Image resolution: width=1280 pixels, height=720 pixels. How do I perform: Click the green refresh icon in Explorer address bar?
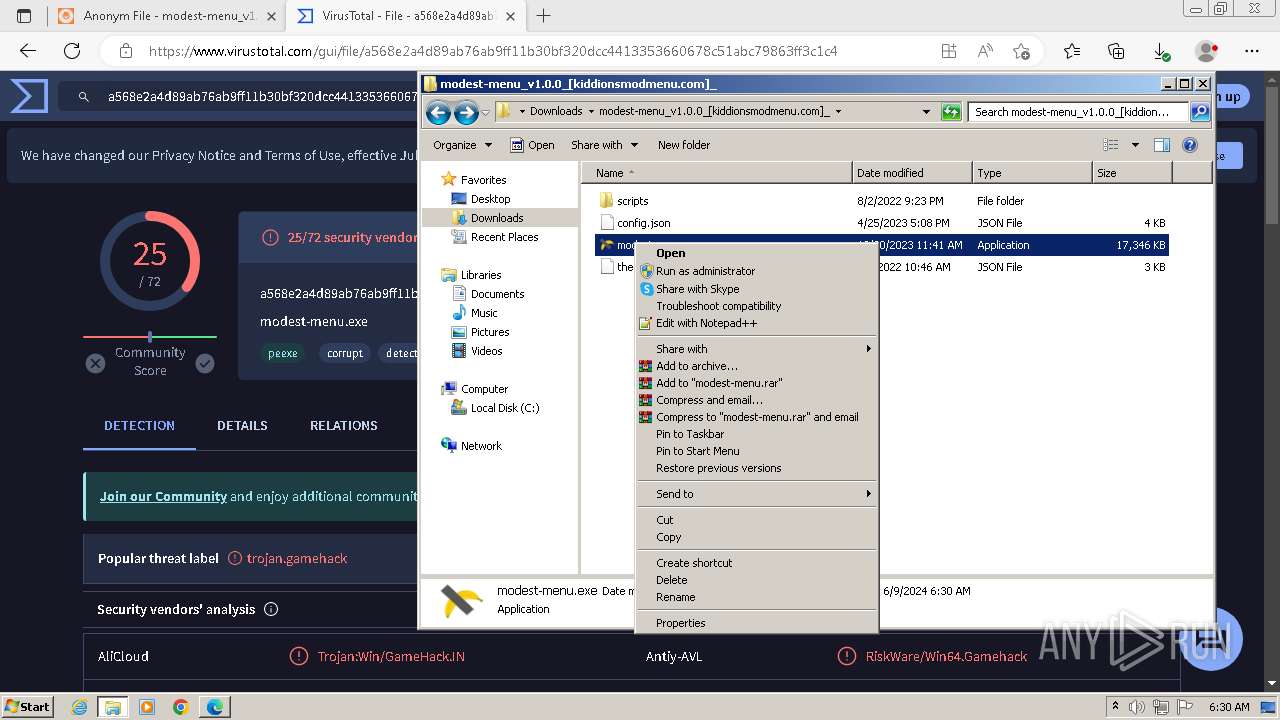(x=951, y=112)
